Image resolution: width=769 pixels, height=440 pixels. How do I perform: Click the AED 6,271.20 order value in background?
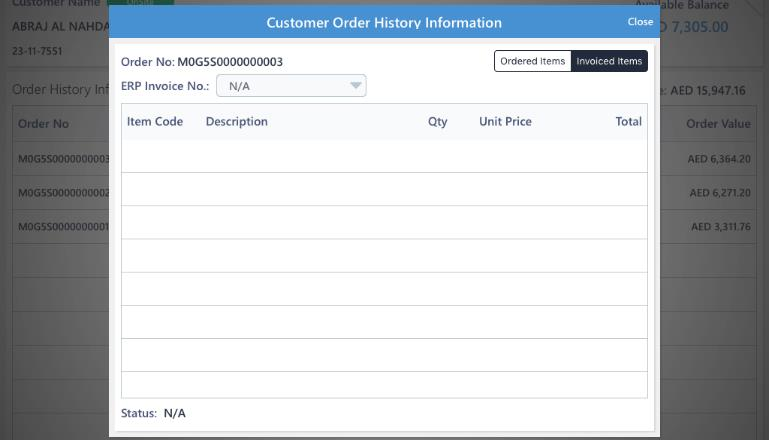720,193
